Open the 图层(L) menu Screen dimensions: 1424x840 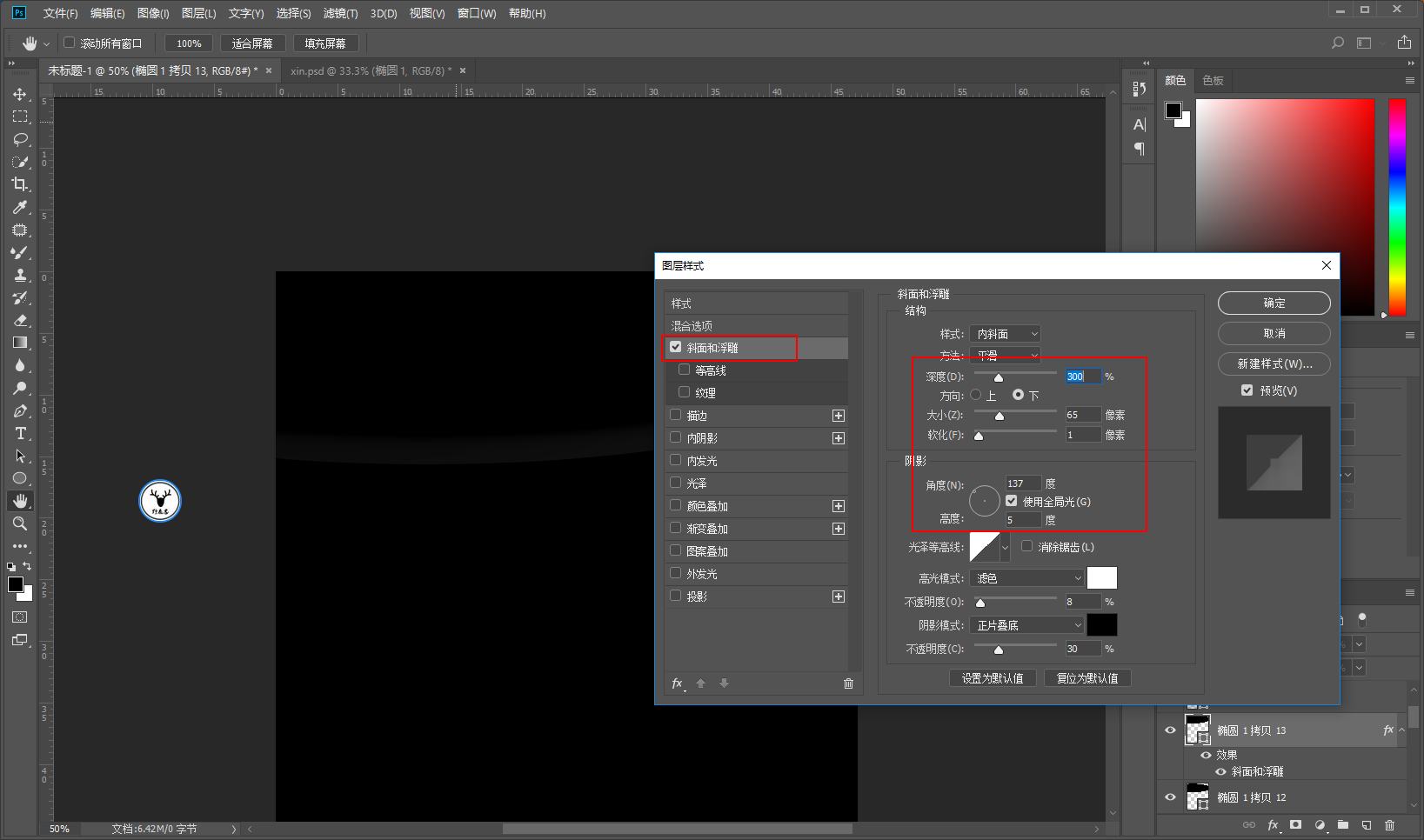pyautogui.click(x=198, y=13)
